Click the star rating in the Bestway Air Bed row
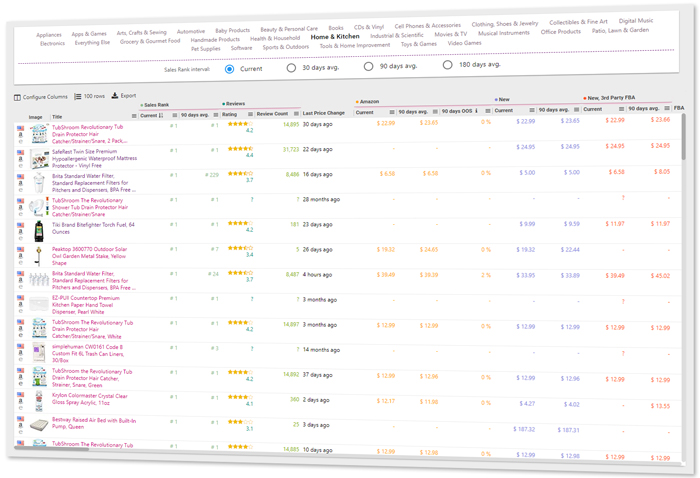This screenshot has height=478, width=700. [x=240, y=421]
